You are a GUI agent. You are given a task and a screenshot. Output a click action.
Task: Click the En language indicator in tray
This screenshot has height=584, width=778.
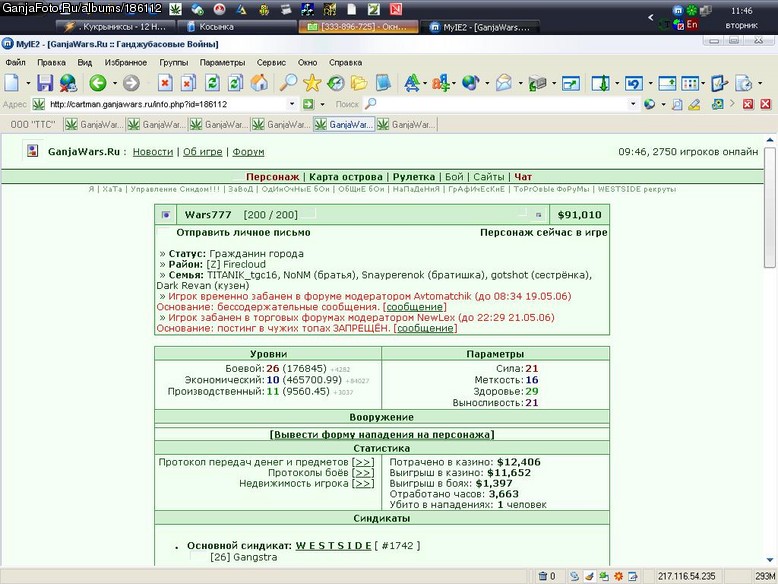pos(692,24)
